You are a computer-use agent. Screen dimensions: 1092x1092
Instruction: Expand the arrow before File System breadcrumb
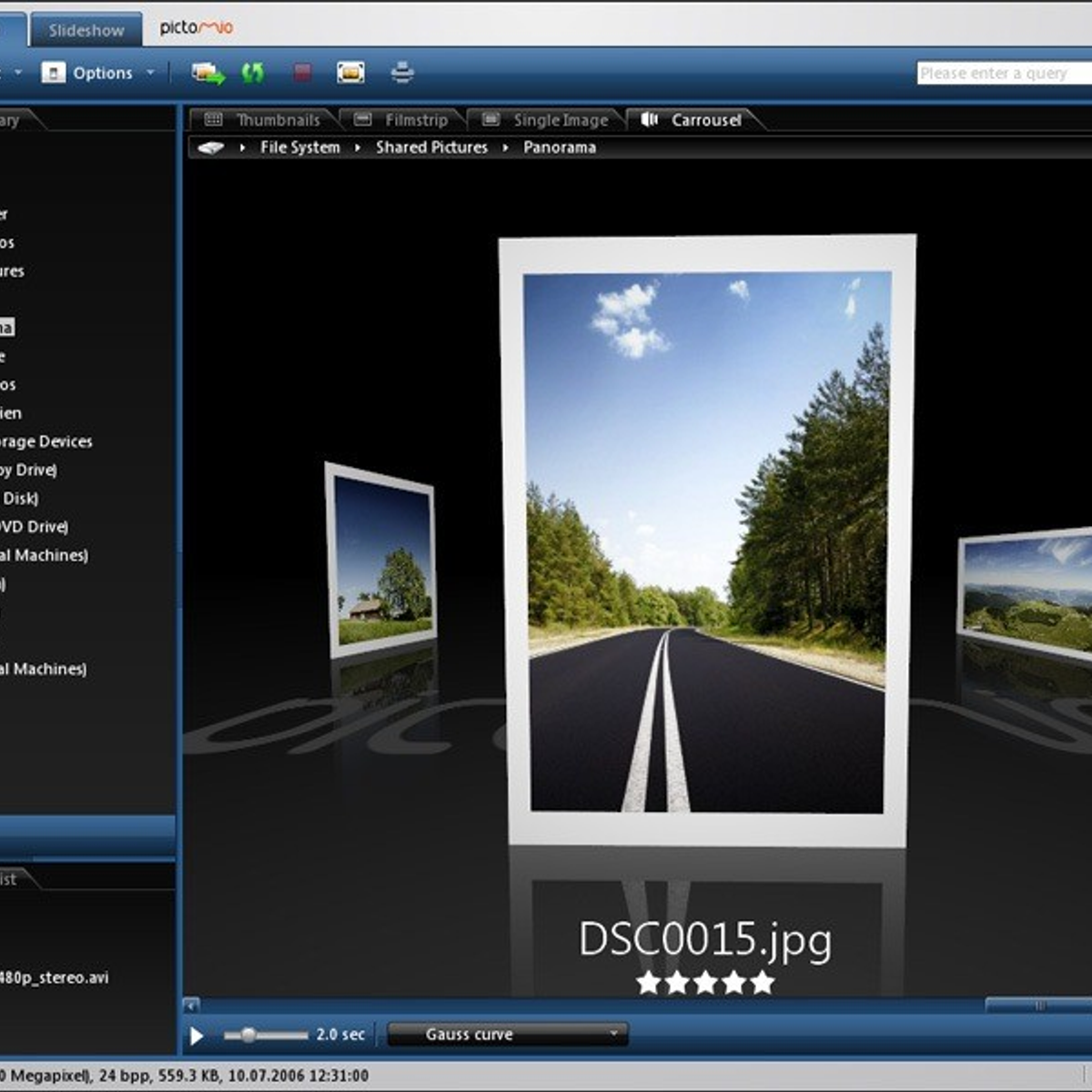[242, 147]
